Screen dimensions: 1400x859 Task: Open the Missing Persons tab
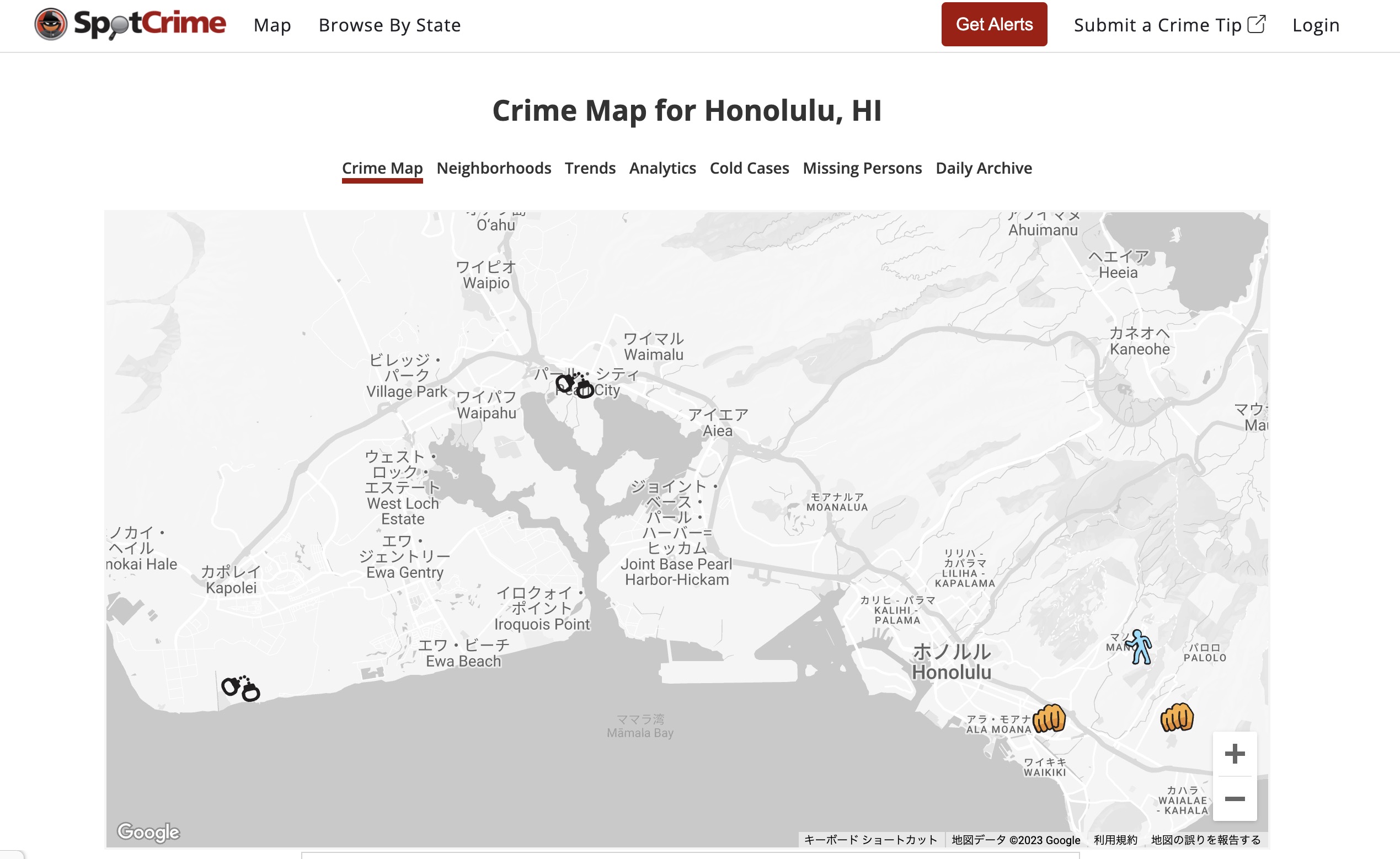(862, 168)
